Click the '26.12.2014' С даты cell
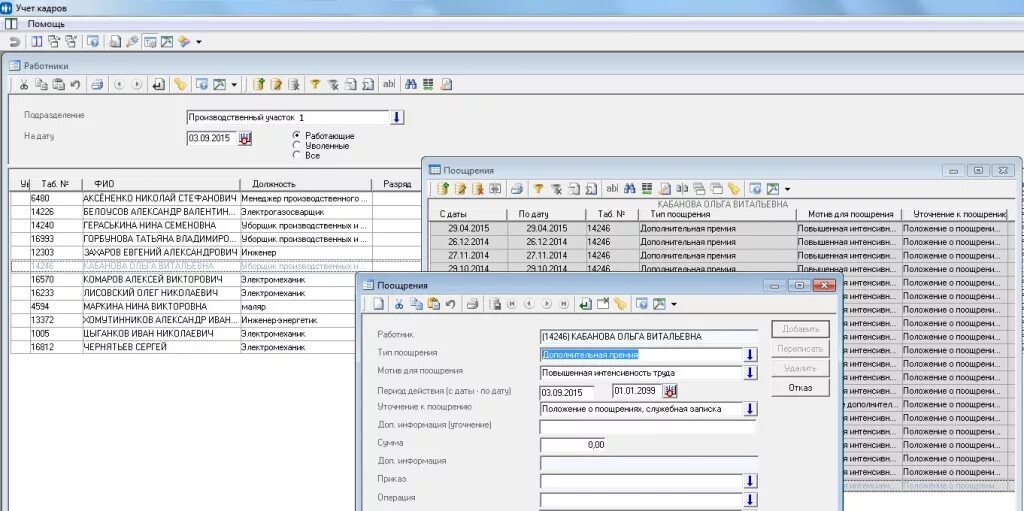The width and height of the screenshot is (1024, 511). (x=468, y=242)
